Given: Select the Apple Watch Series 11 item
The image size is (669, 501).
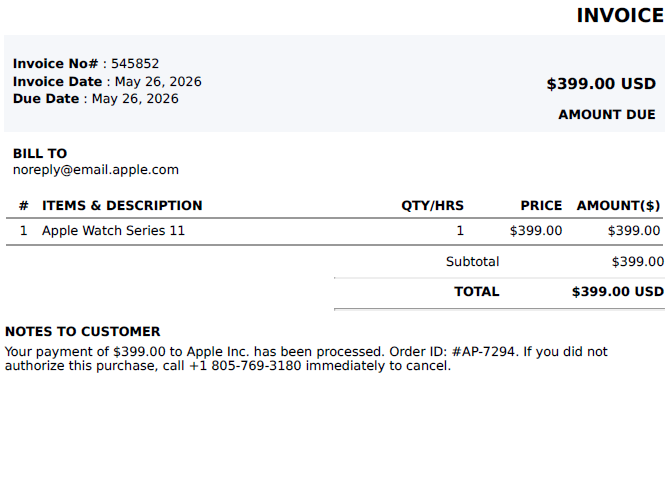Looking at the screenshot, I should coord(113,231).
